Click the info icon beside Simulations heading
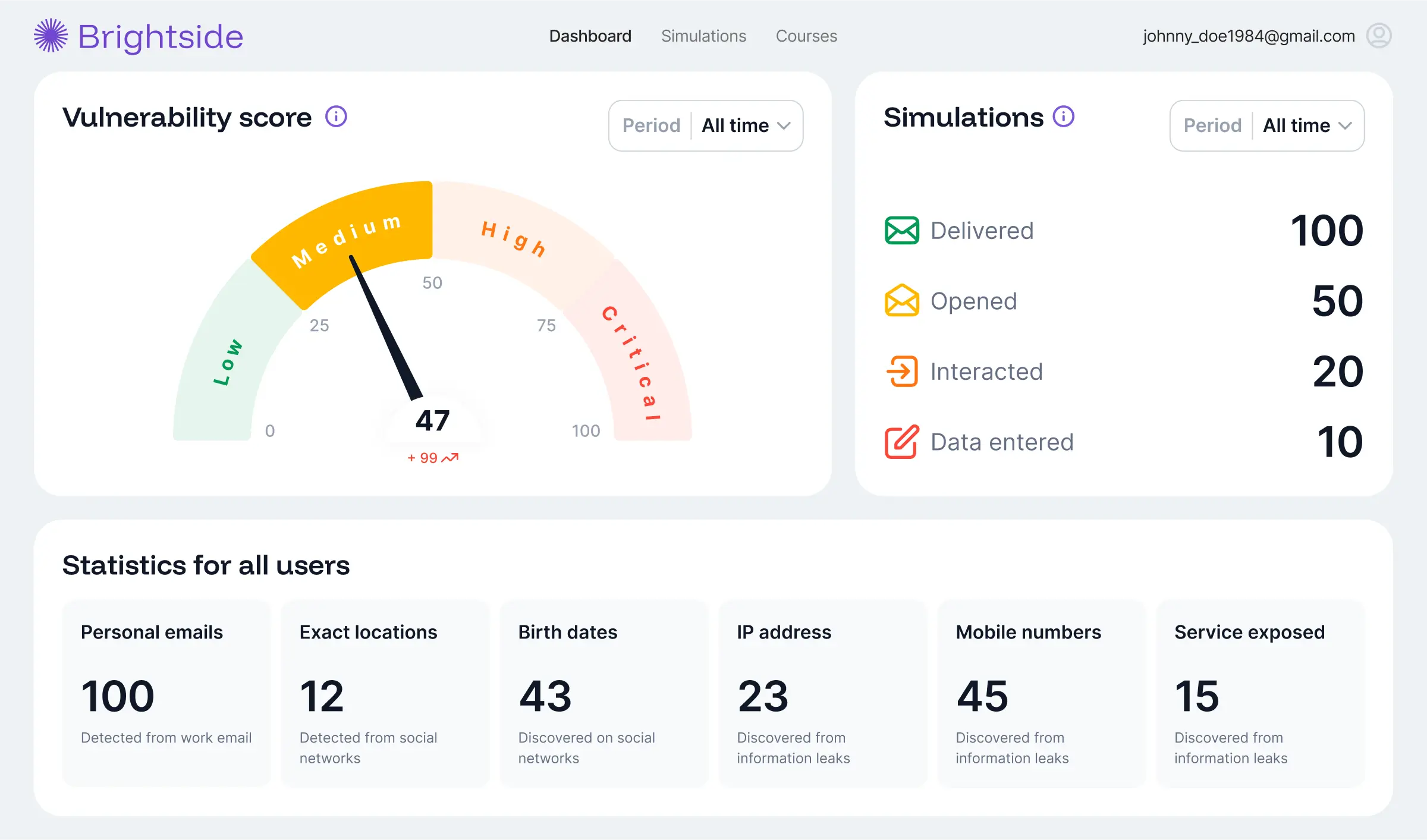This screenshot has width=1427, height=840. pyautogui.click(x=1063, y=117)
